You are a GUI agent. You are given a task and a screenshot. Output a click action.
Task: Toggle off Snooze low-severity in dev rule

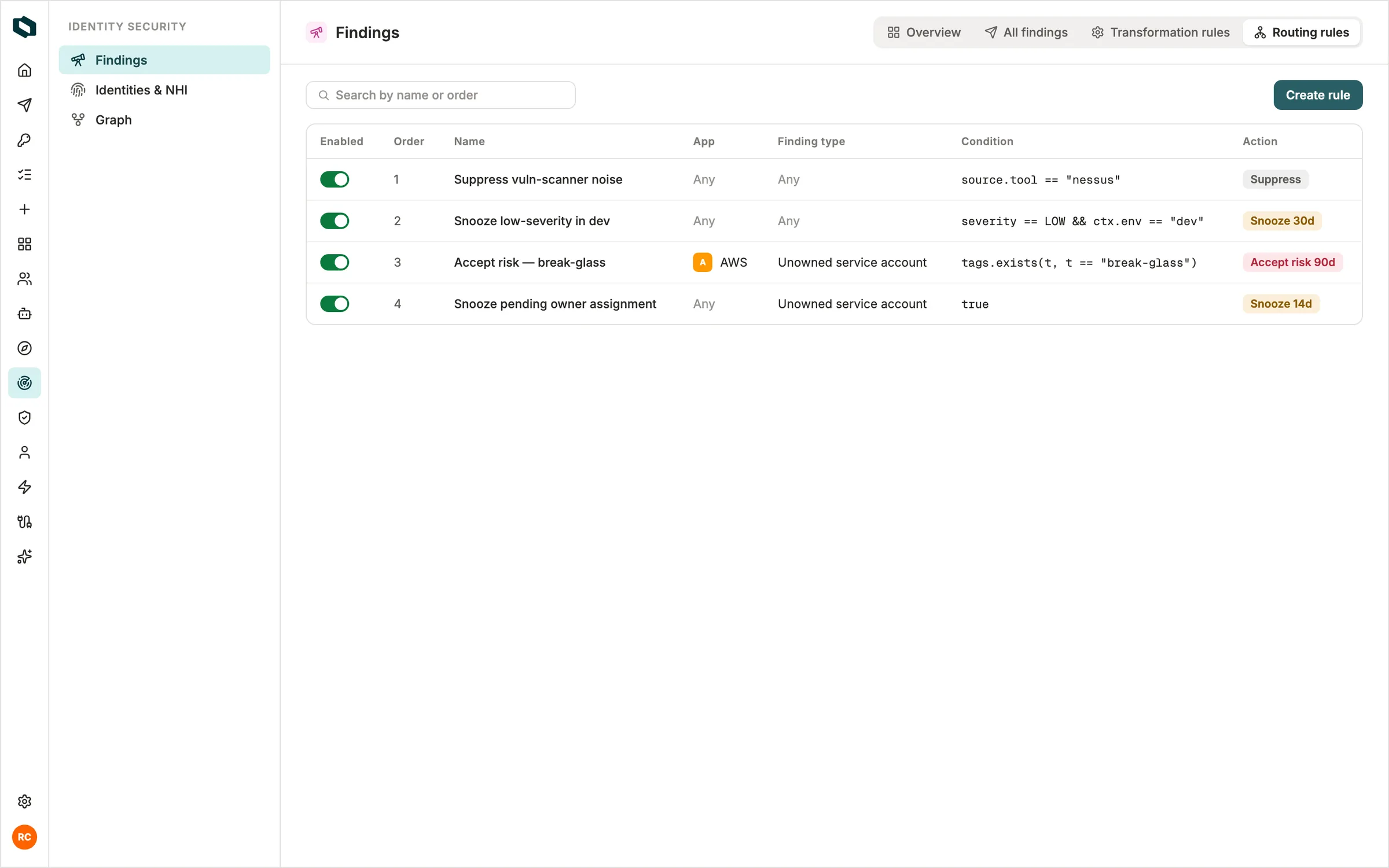[335, 221]
